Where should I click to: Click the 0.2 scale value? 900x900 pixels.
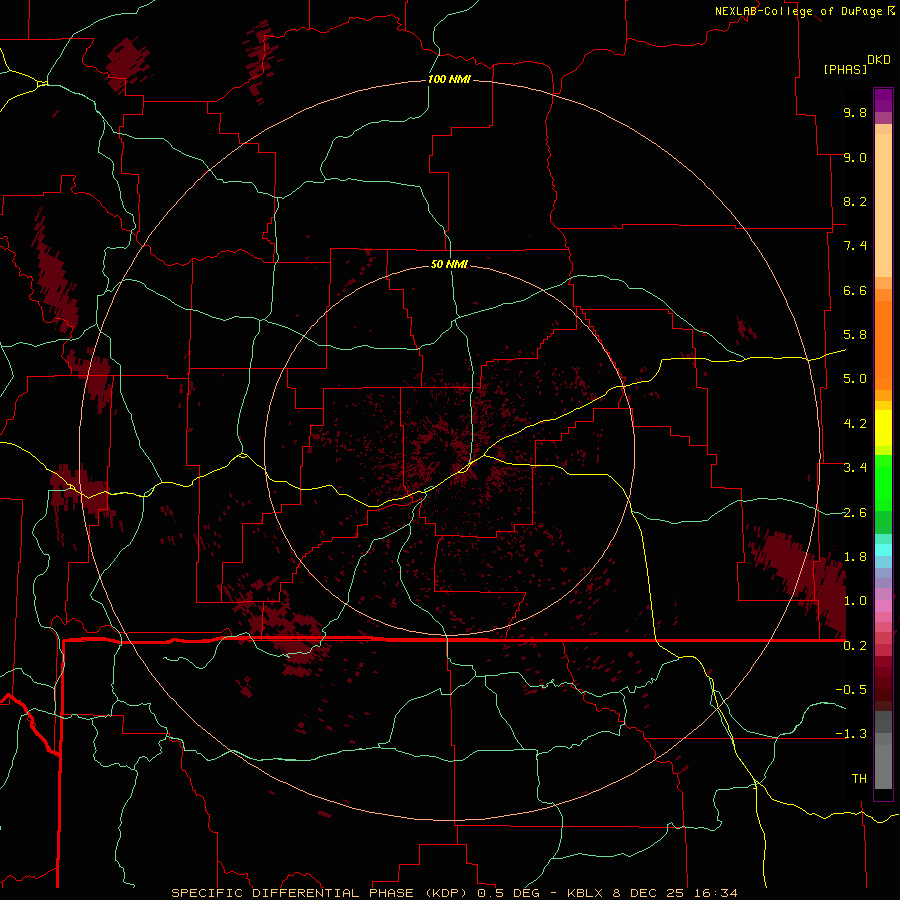(855, 646)
